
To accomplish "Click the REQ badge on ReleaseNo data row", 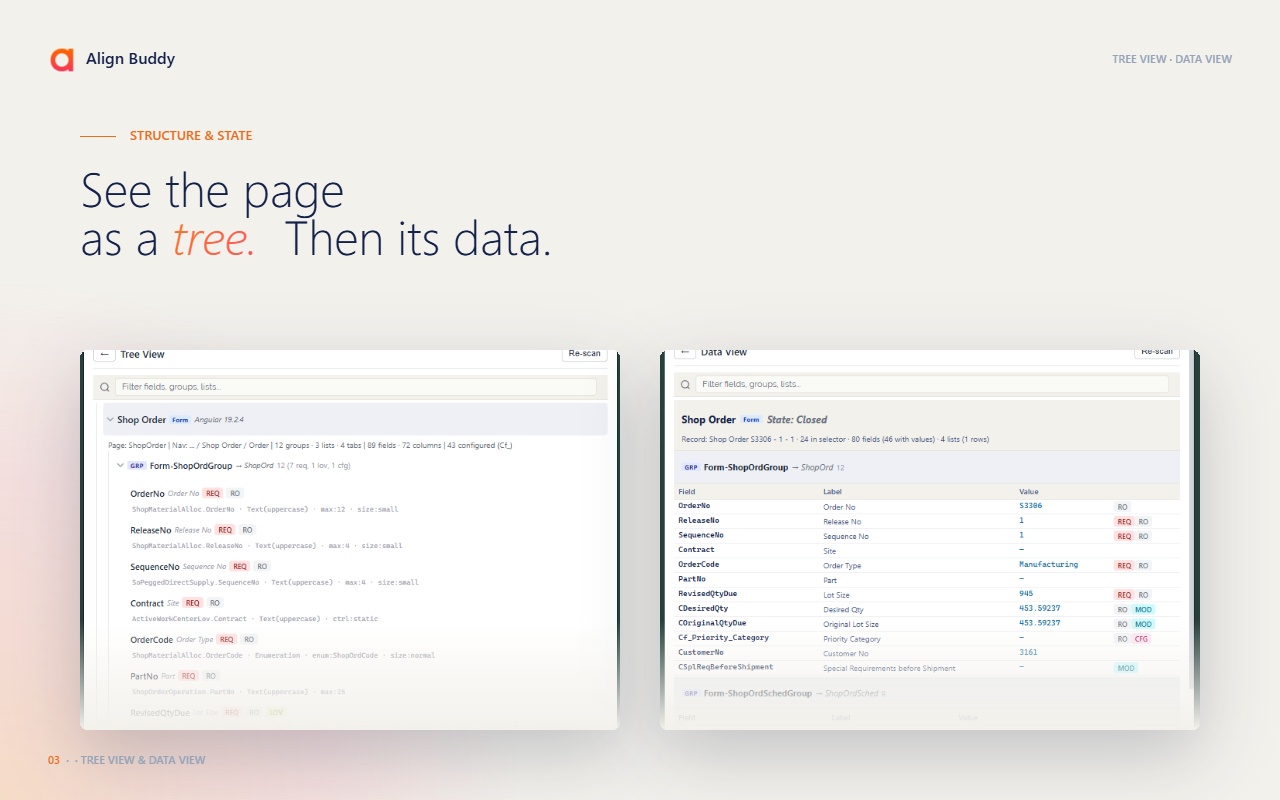I will pos(1124,522).
